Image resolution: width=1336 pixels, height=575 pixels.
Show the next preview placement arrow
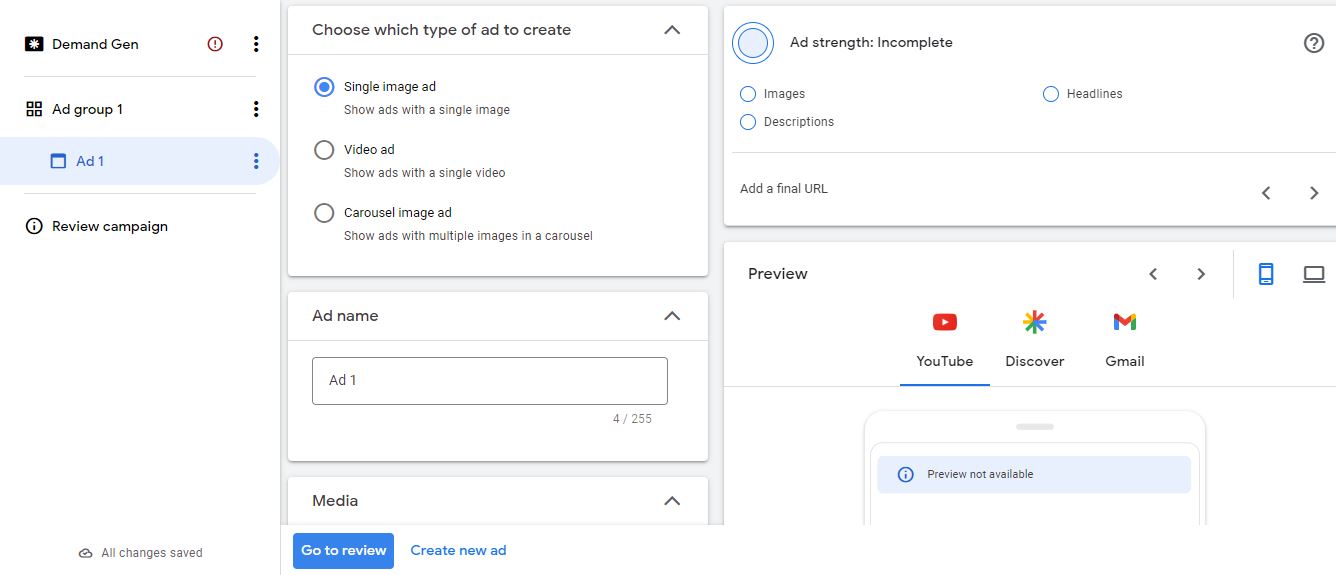coord(1201,274)
